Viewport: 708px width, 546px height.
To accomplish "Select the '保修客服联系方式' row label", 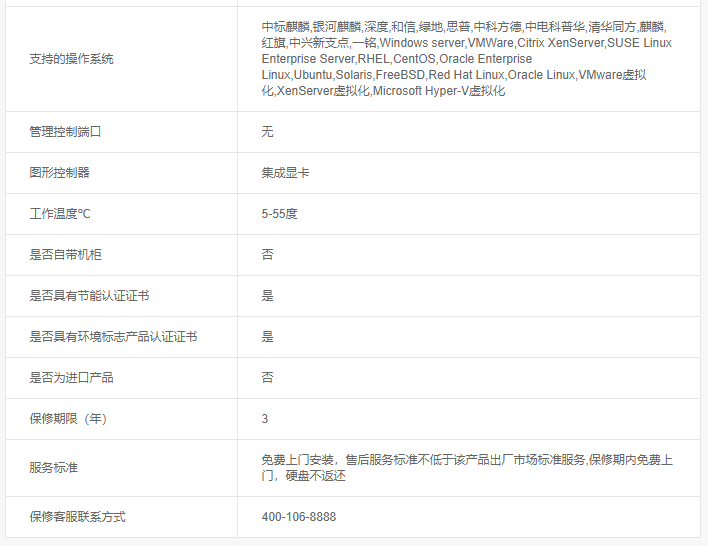I will click(78, 517).
